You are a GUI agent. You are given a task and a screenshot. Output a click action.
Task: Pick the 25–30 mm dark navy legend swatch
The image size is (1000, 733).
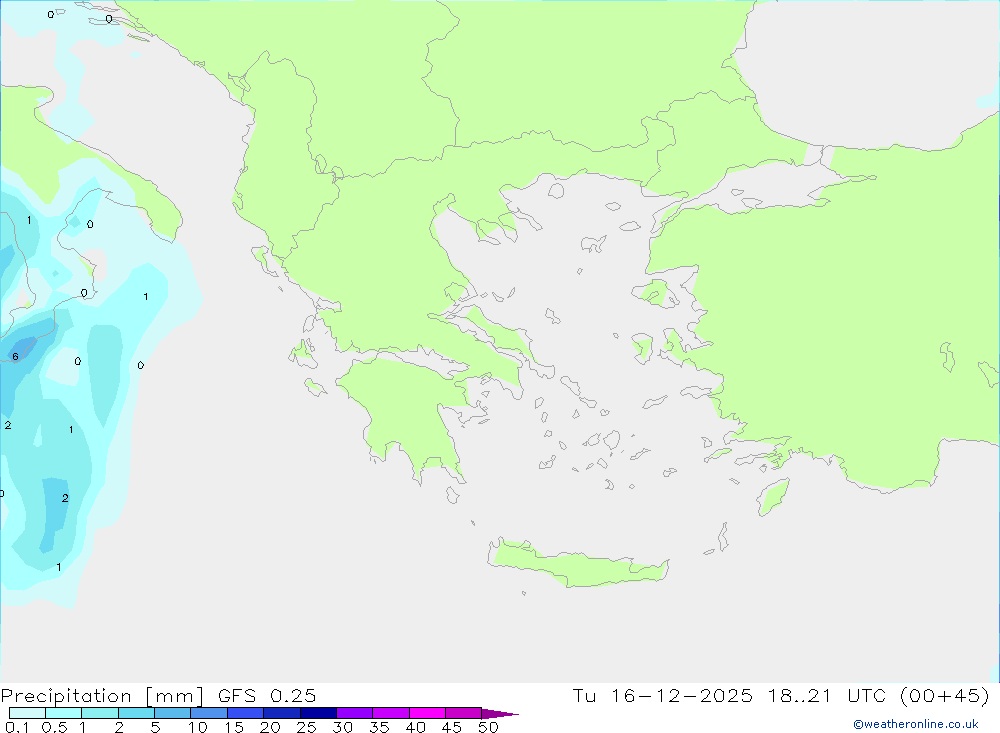(x=318, y=713)
